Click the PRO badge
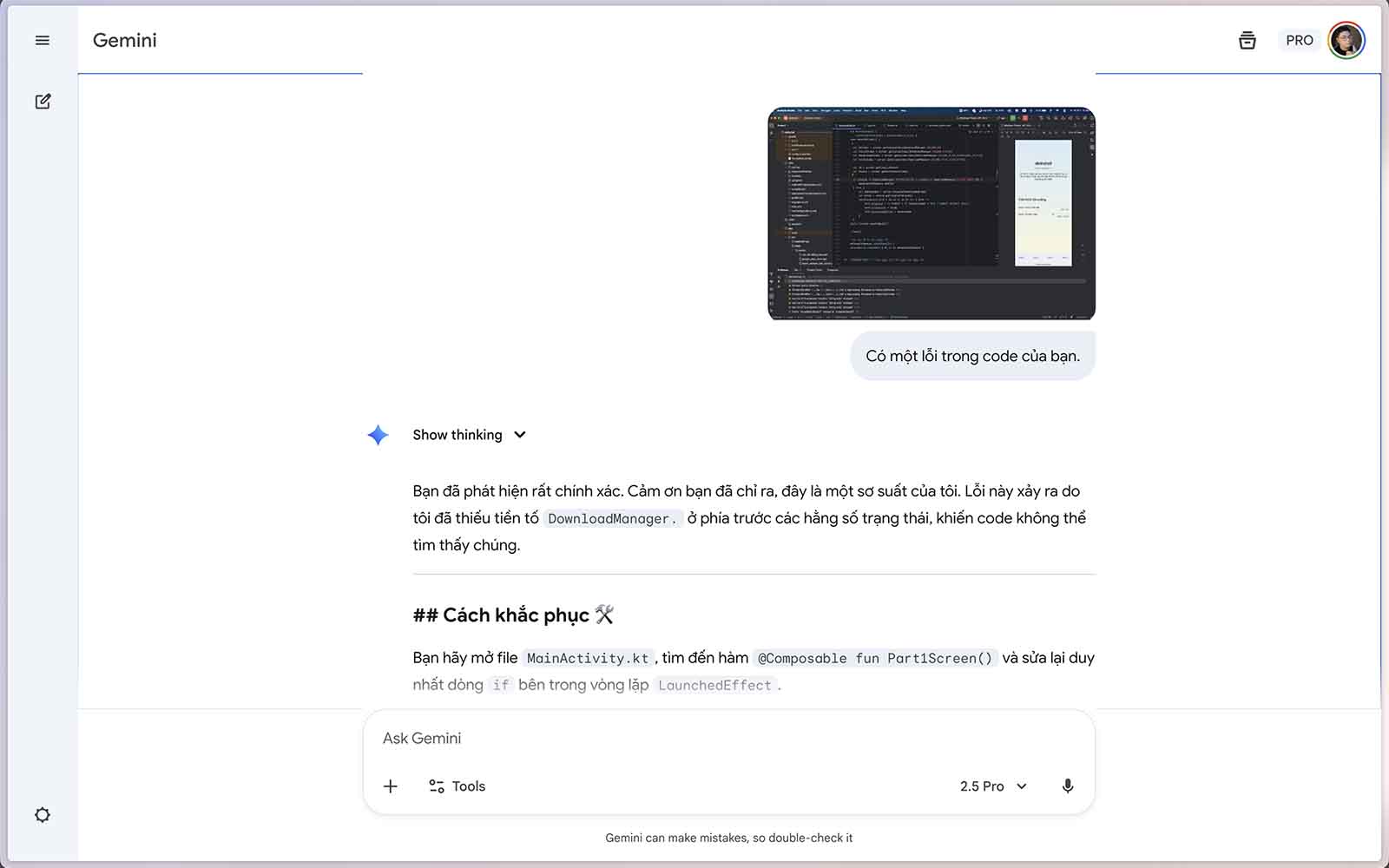Viewport: 1389px width, 868px height. pyautogui.click(x=1299, y=41)
